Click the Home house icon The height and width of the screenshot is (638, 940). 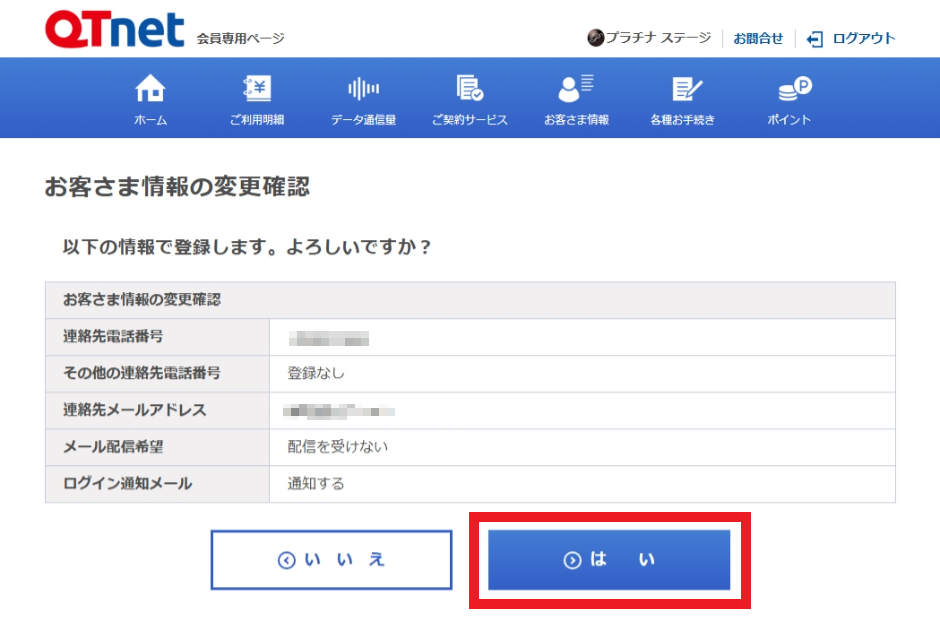[150, 89]
